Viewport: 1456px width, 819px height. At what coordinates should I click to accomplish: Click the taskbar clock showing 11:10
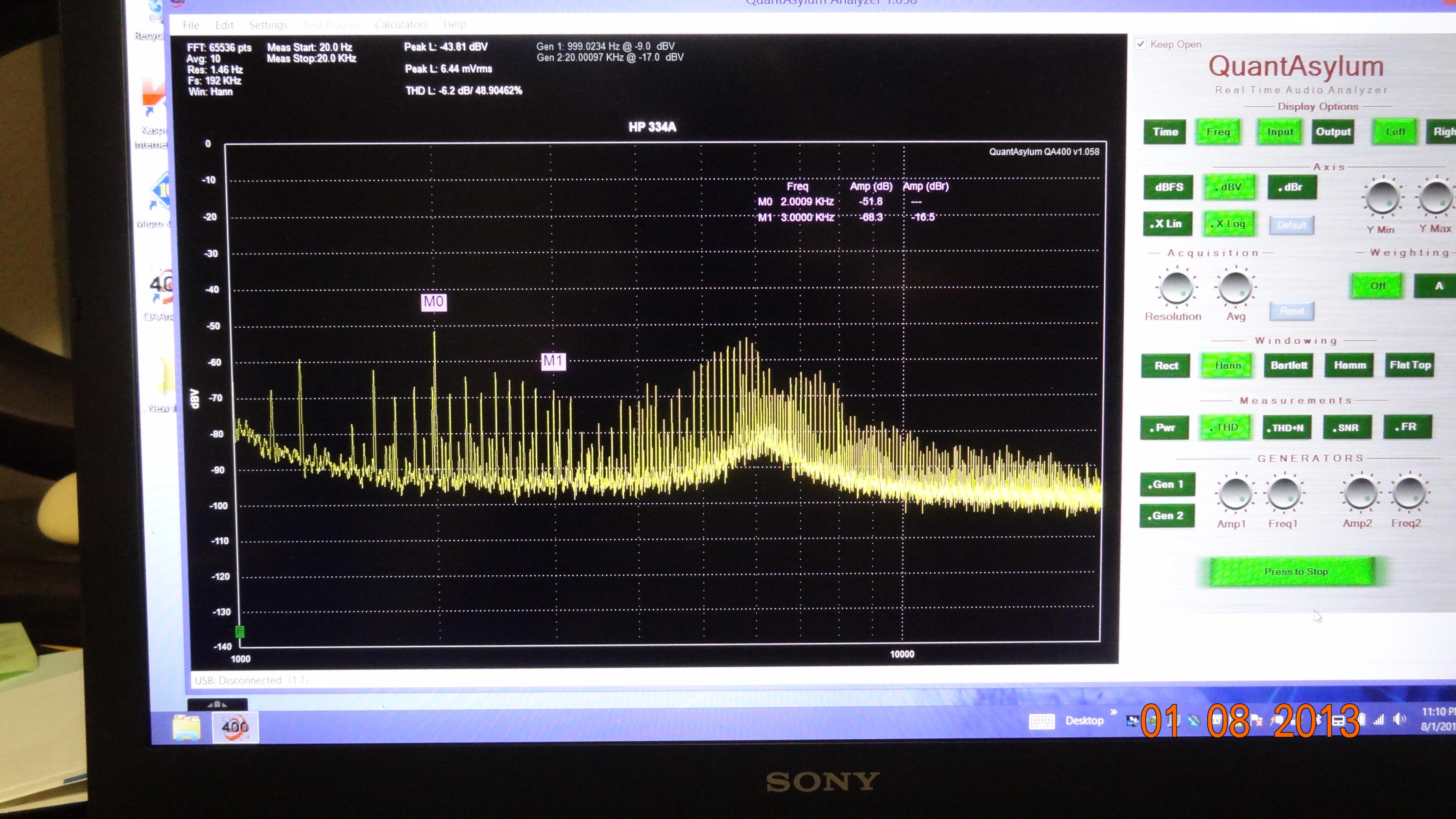(x=1438, y=719)
